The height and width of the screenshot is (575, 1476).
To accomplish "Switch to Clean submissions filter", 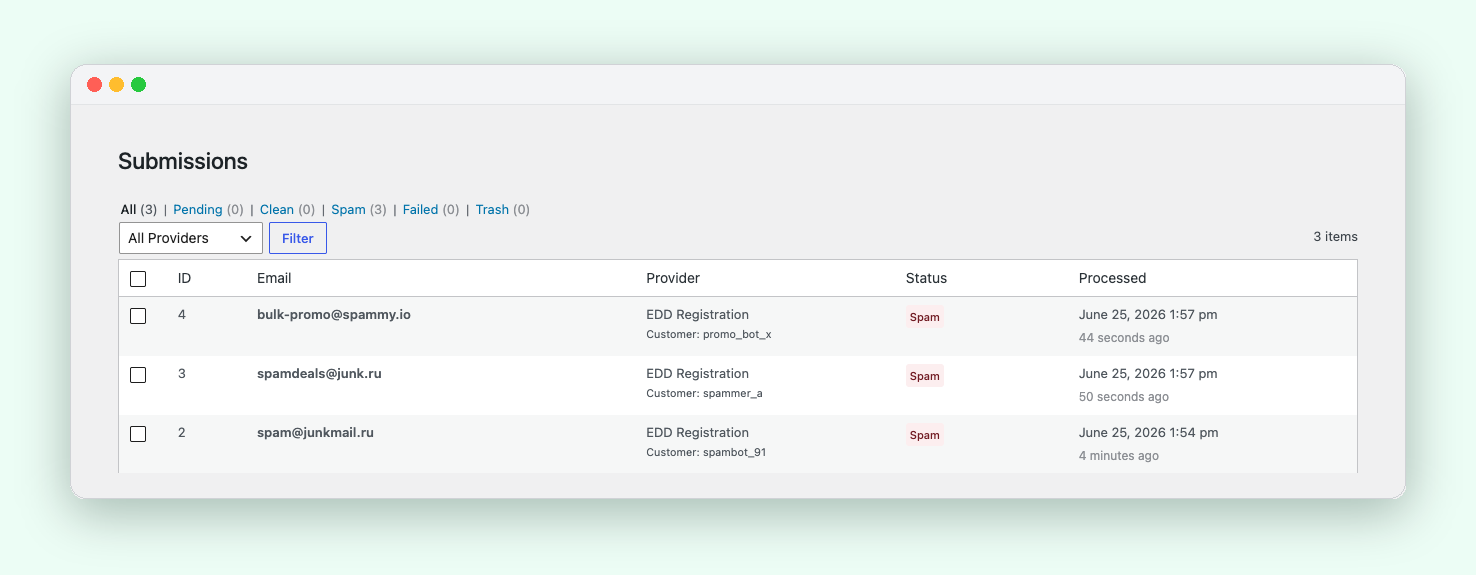I will [x=277, y=210].
